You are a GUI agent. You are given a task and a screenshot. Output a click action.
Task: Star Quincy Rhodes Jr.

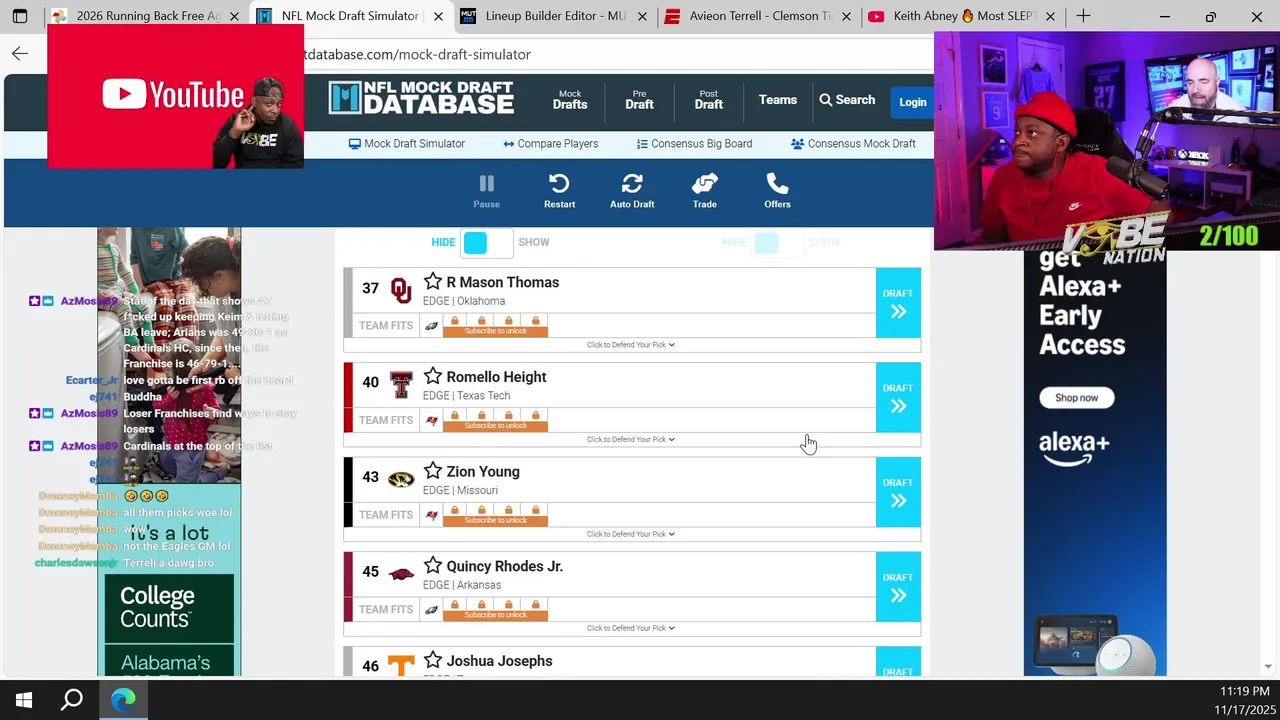[x=432, y=565]
